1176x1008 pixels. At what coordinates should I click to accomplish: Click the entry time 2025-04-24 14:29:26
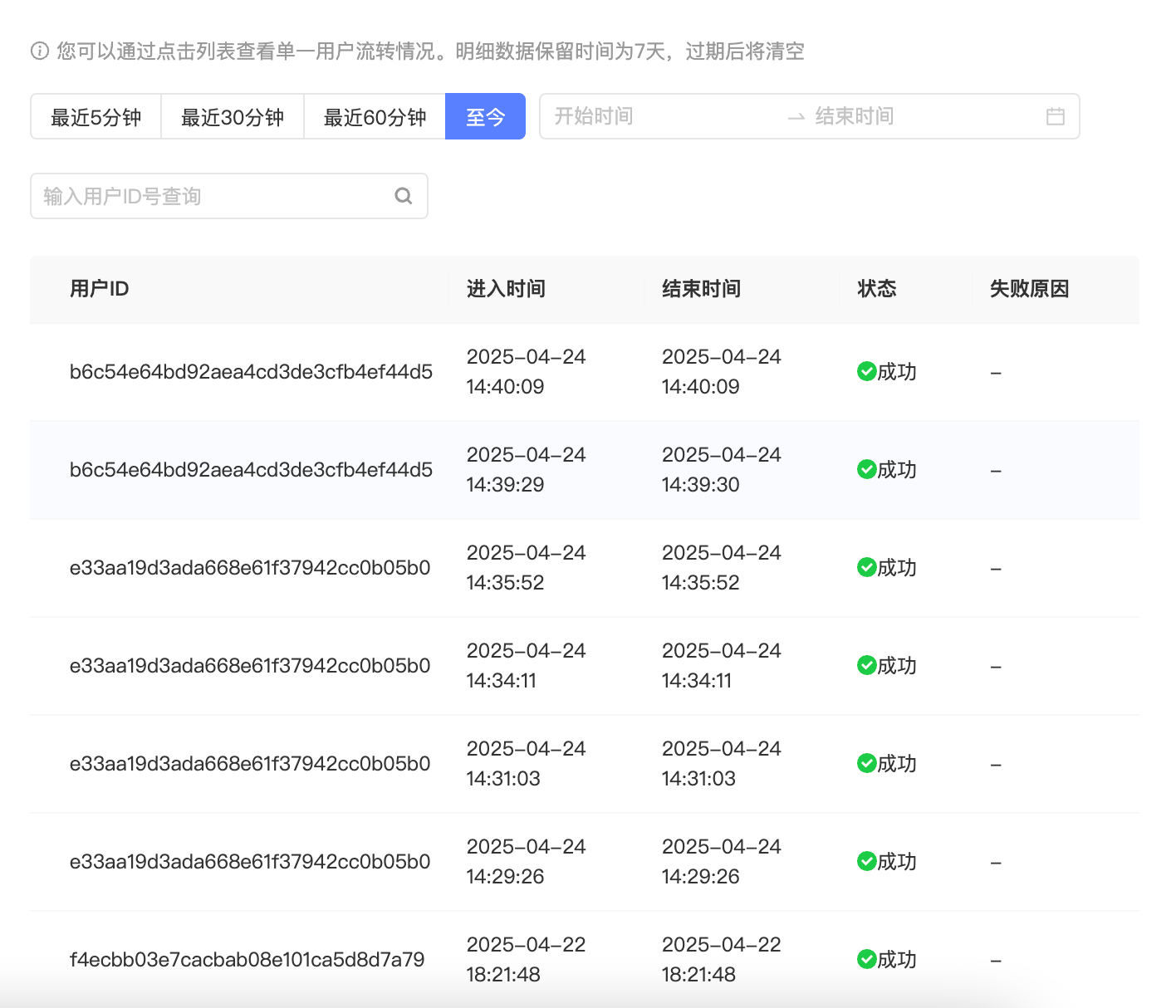click(x=527, y=862)
